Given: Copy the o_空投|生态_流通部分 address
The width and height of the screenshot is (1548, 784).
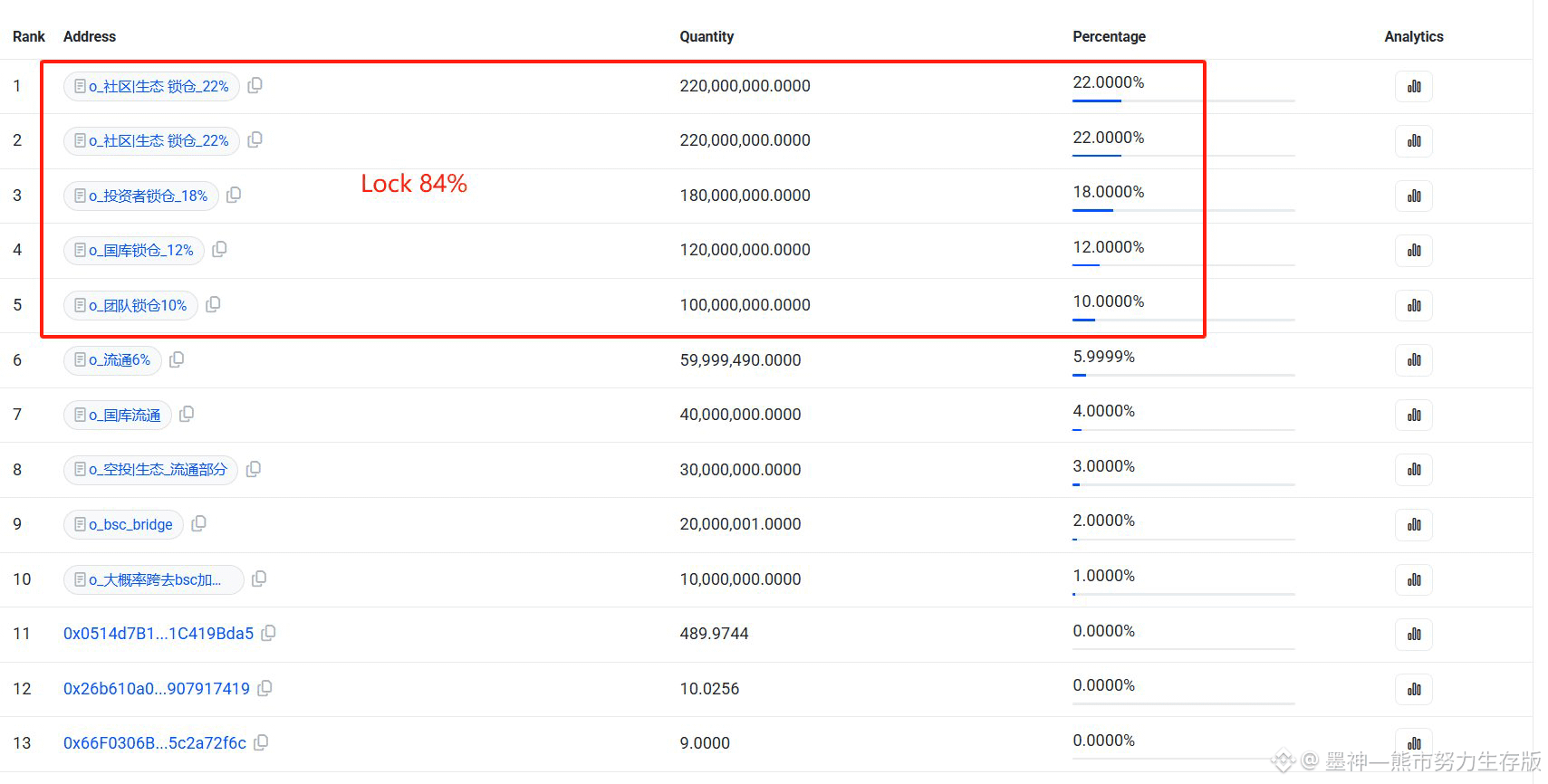Looking at the screenshot, I should pyautogui.click(x=254, y=469).
